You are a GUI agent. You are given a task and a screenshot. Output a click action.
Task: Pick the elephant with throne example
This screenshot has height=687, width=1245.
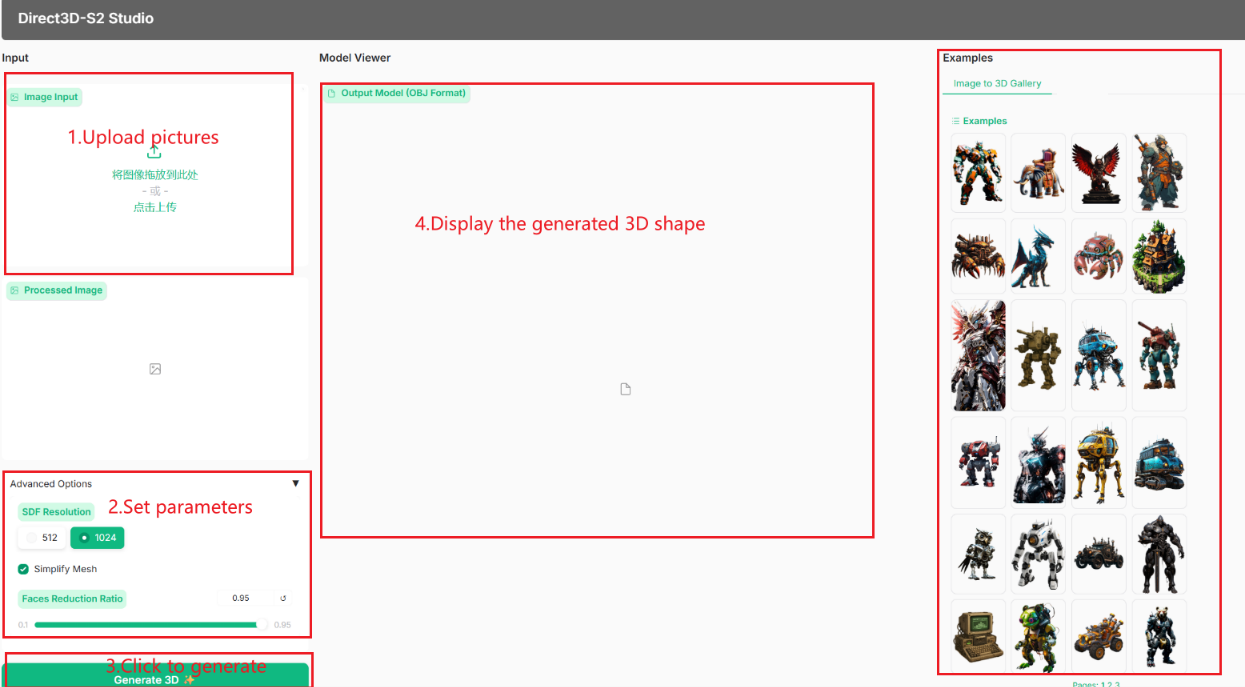(1038, 172)
